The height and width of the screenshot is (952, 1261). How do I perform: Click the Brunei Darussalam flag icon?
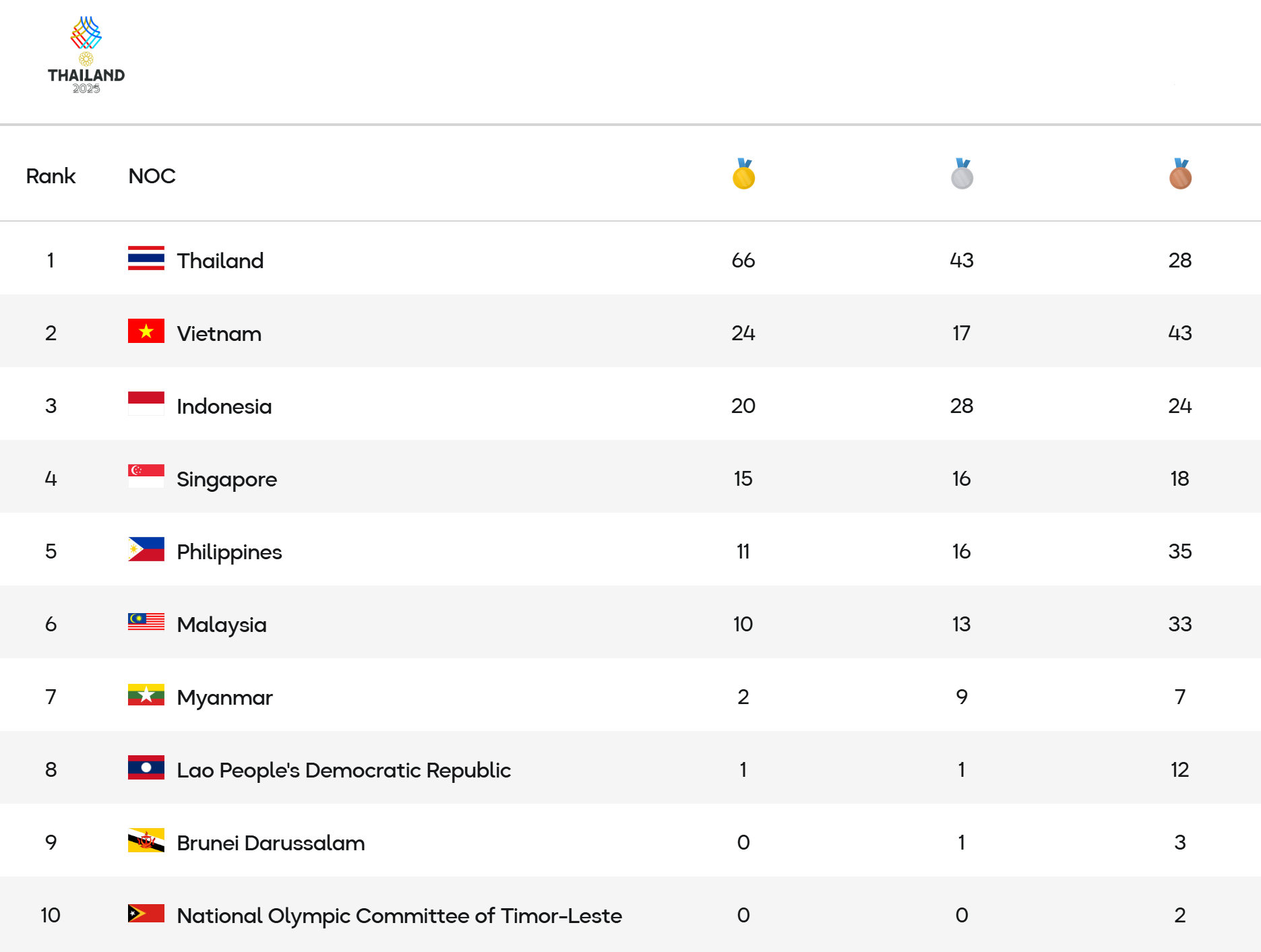[x=146, y=841]
